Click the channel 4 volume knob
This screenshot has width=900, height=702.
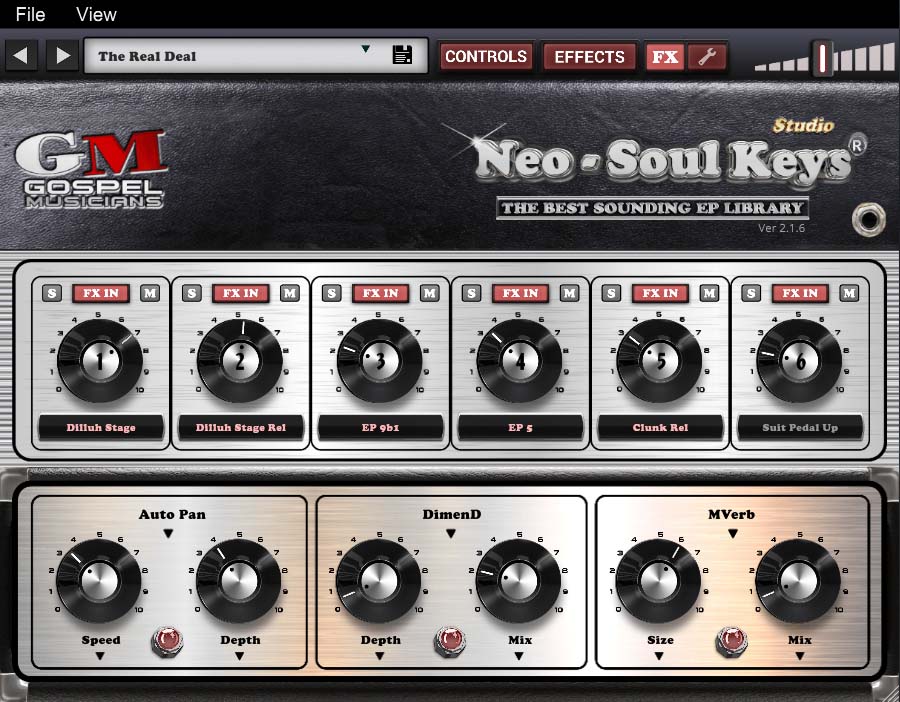519,361
